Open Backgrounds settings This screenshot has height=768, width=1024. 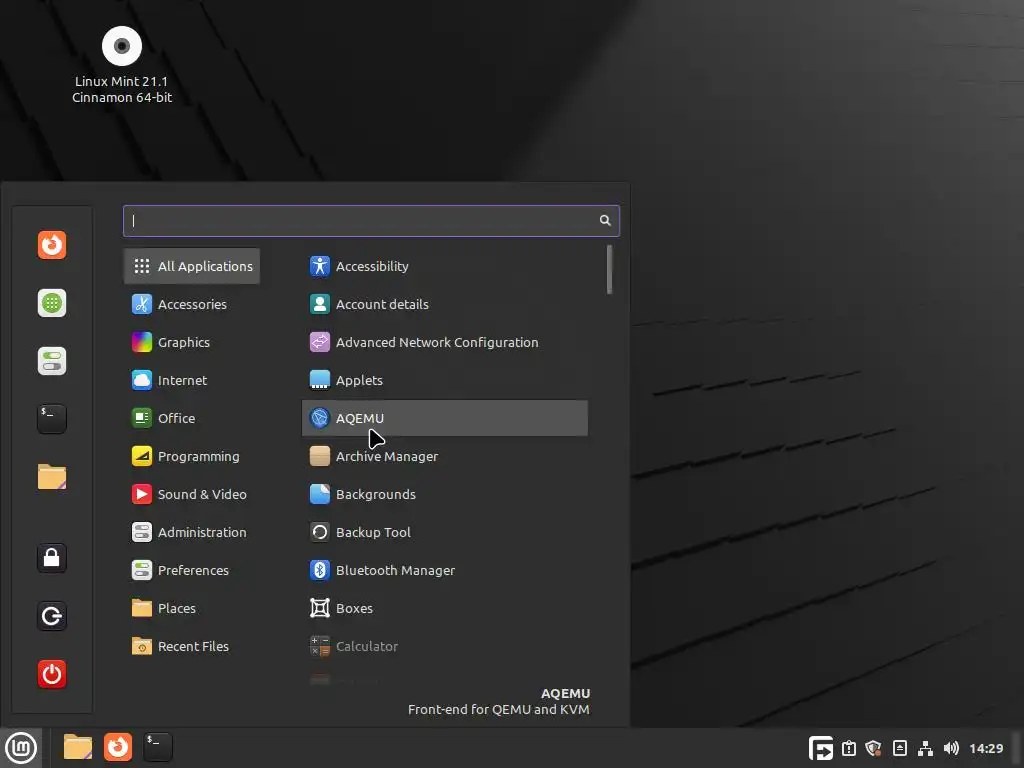click(445, 494)
